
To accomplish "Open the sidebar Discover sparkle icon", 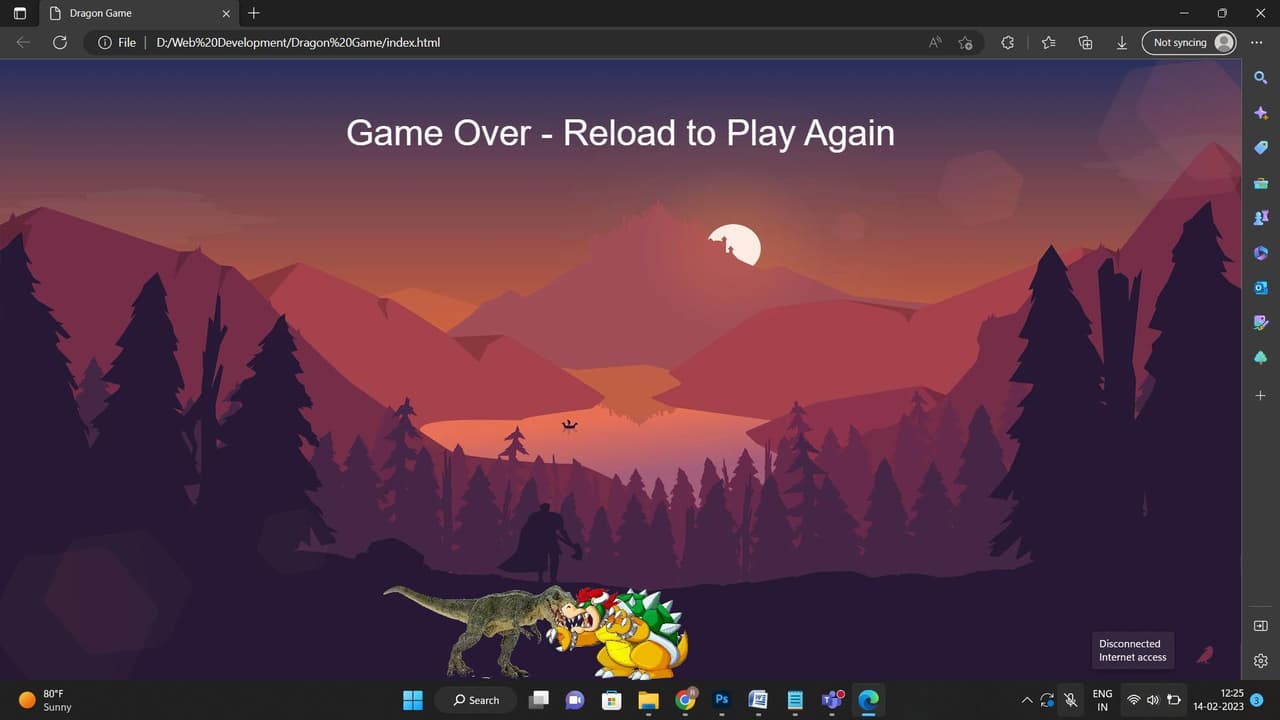I will [1261, 113].
